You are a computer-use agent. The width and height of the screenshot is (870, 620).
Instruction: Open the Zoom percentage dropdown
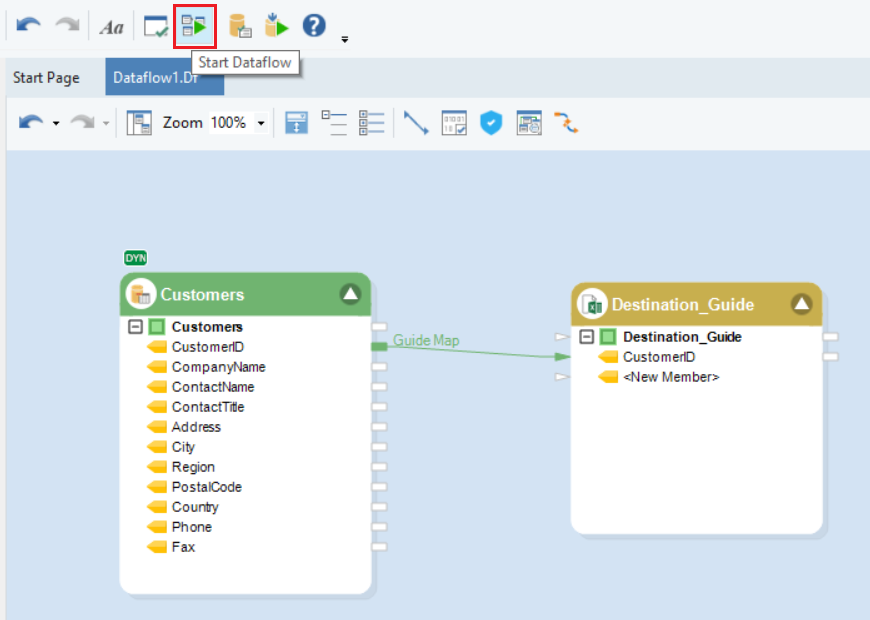point(262,123)
